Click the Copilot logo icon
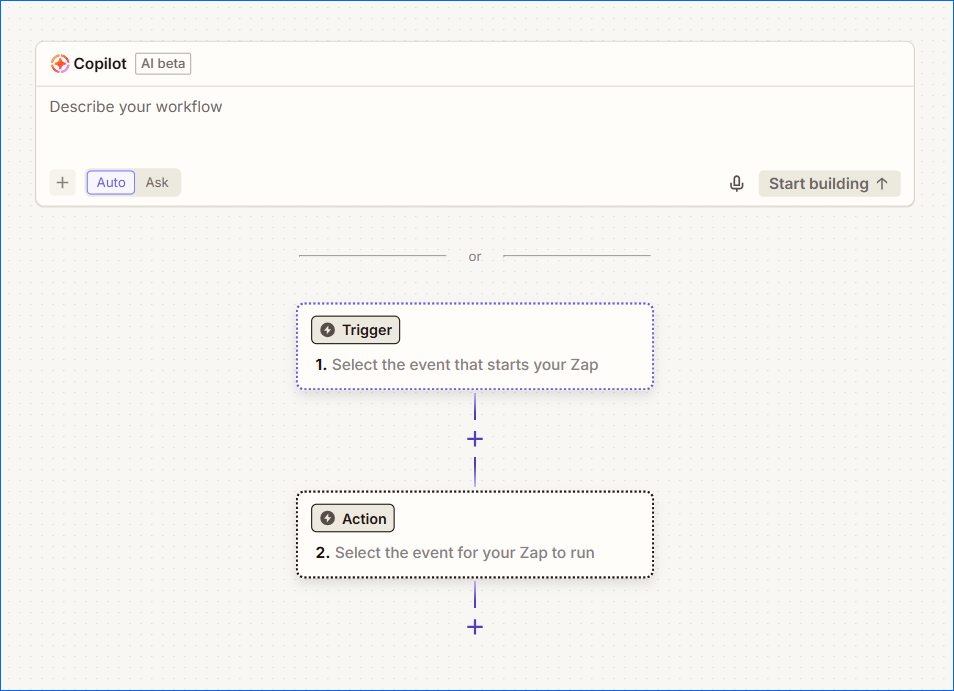954x691 pixels. 60,64
